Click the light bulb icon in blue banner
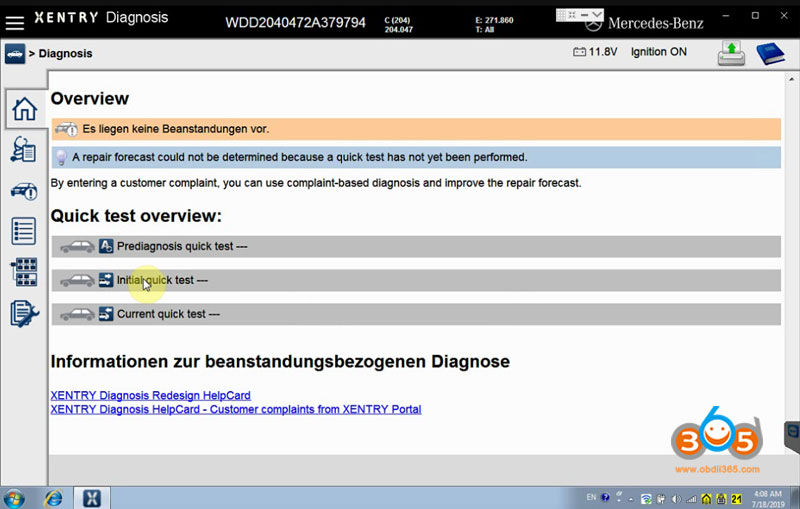This screenshot has width=800, height=509. [61, 157]
